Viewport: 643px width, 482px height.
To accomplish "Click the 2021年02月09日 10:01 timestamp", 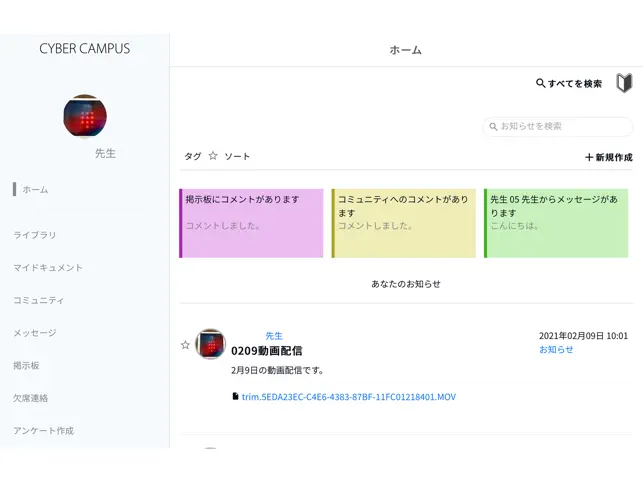I will point(584,336).
